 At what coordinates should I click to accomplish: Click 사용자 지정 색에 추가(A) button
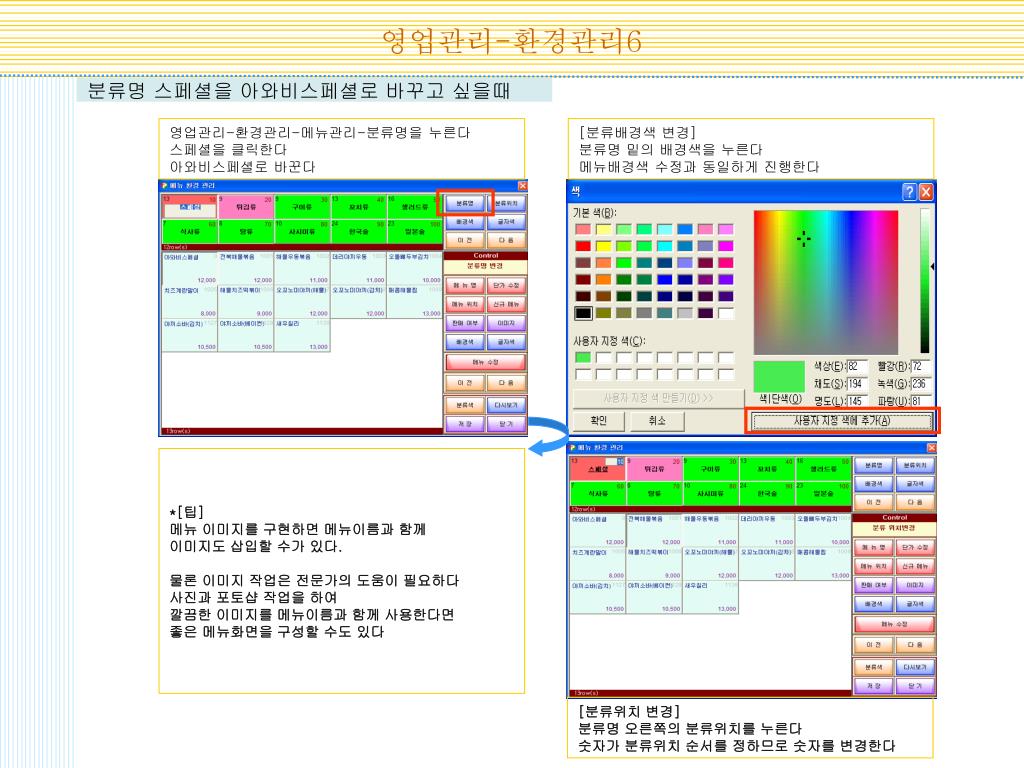click(x=842, y=421)
